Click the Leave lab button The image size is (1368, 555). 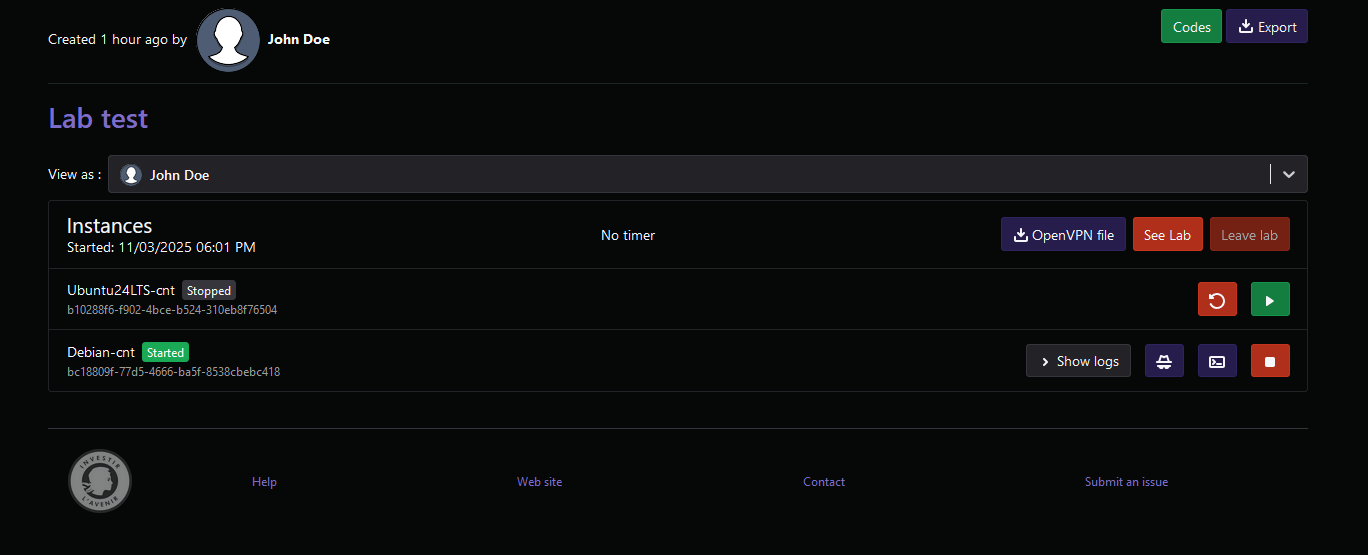pyautogui.click(x=1249, y=235)
